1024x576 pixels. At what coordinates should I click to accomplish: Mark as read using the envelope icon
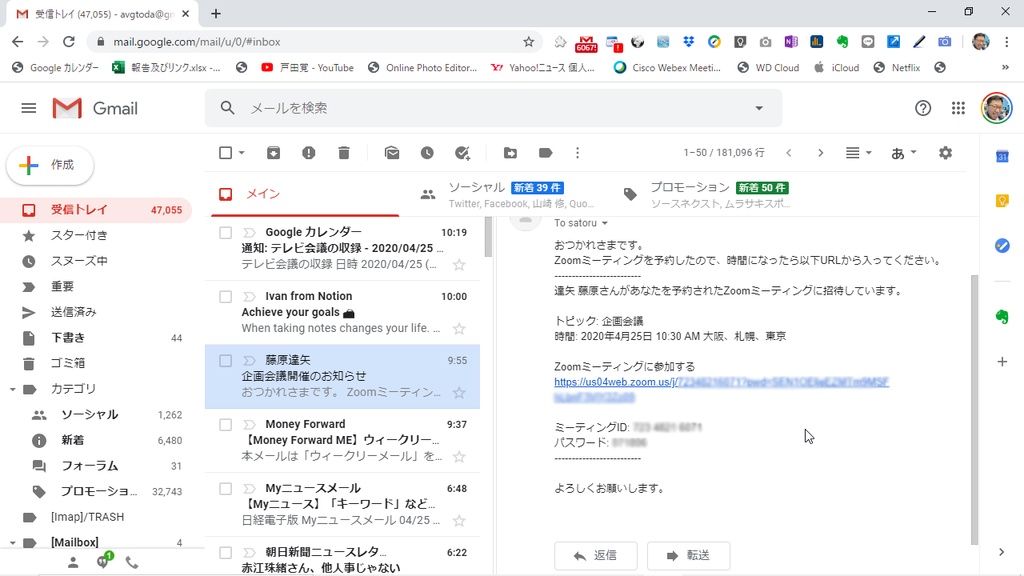(392, 153)
